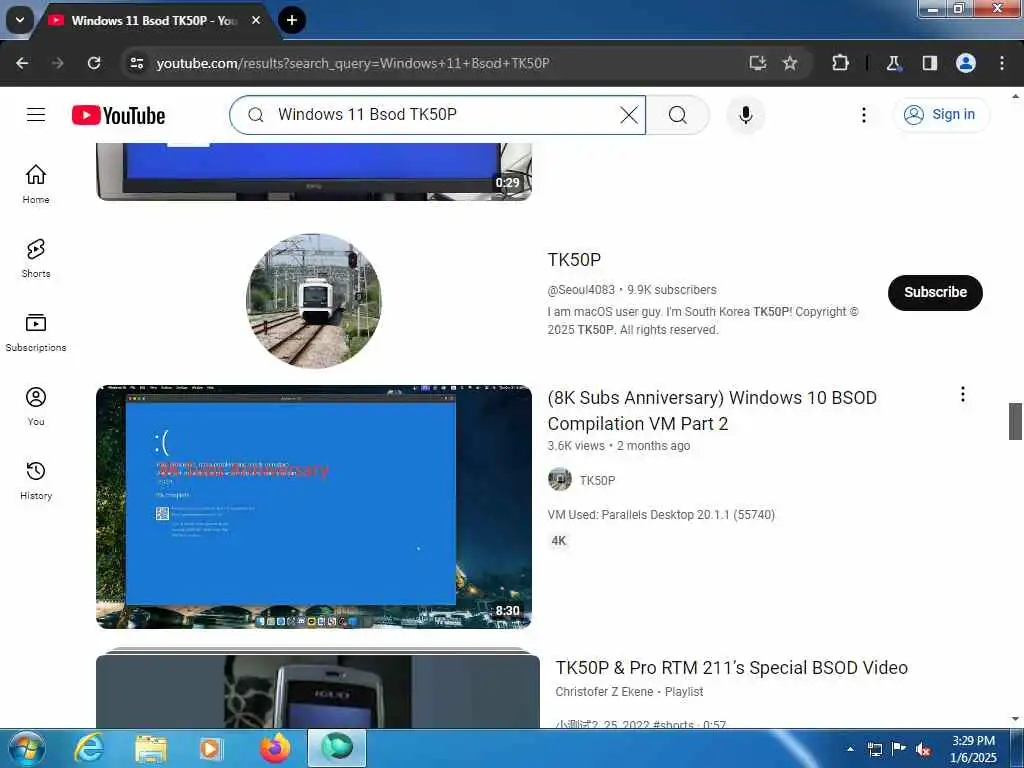The width and height of the screenshot is (1024, 768).
Task: Bookmark this page with the star icon
Action: (790, 63)
